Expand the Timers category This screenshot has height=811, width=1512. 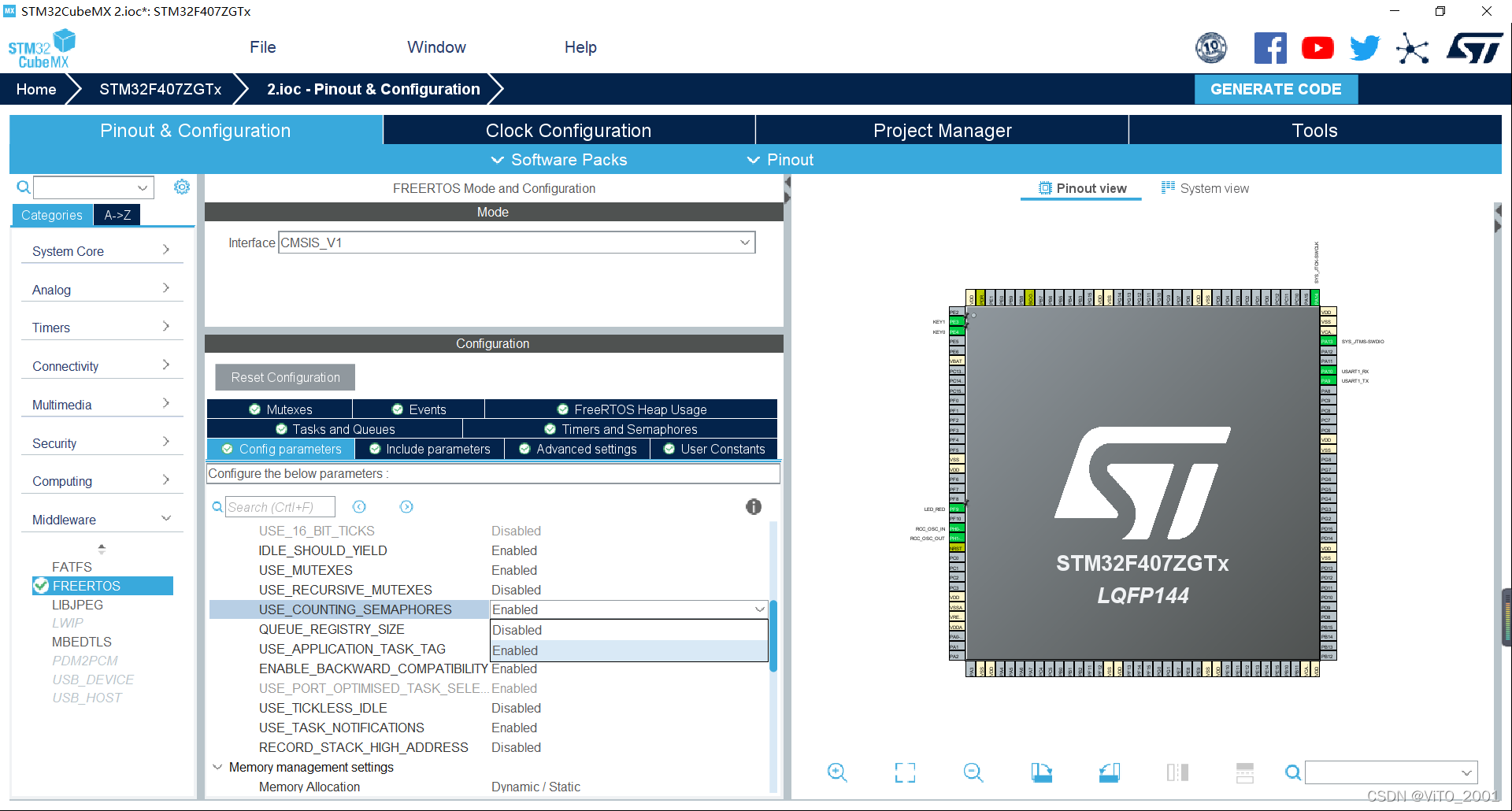[102, 328]
